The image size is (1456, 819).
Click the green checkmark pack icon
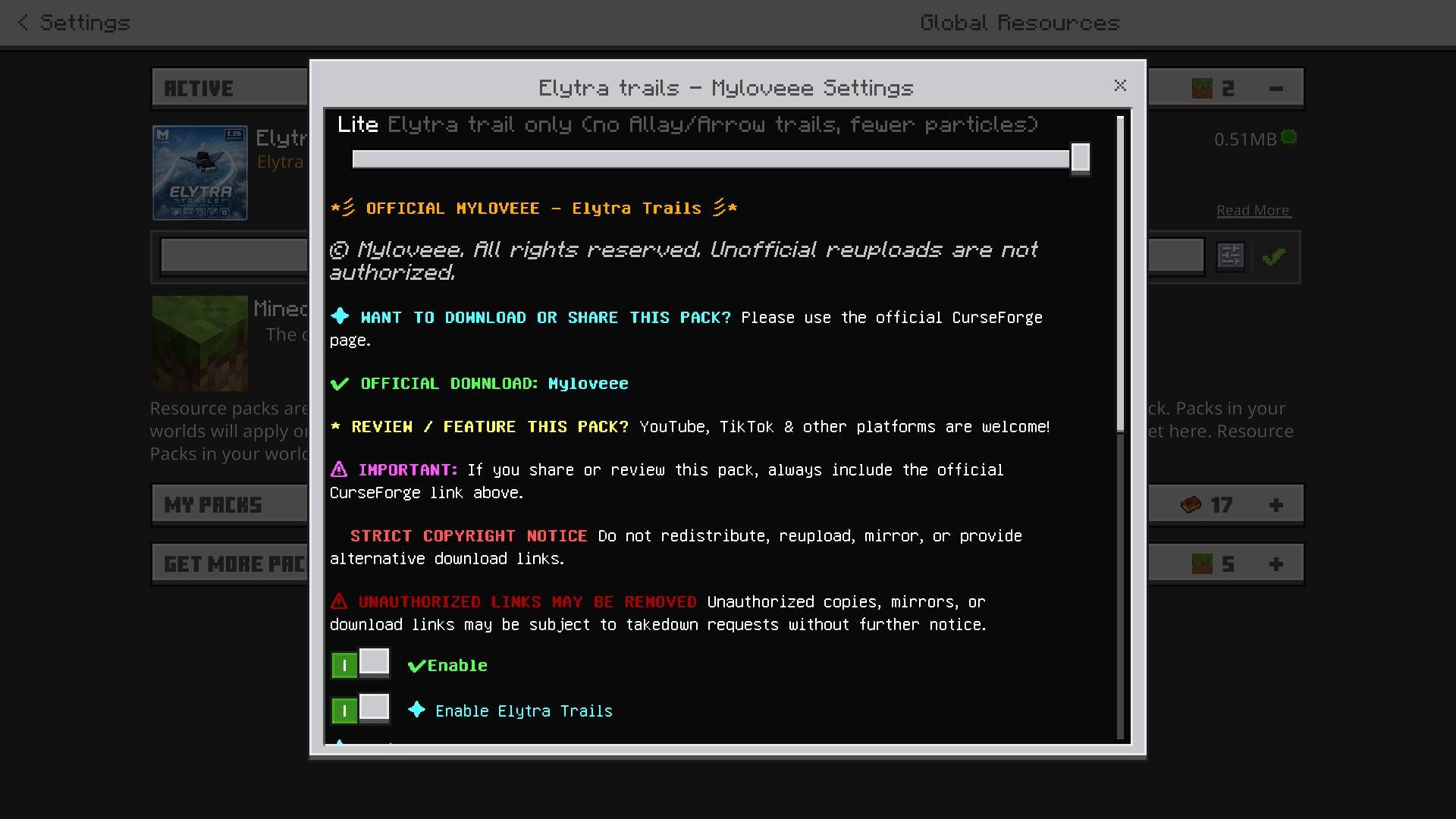1273,257
